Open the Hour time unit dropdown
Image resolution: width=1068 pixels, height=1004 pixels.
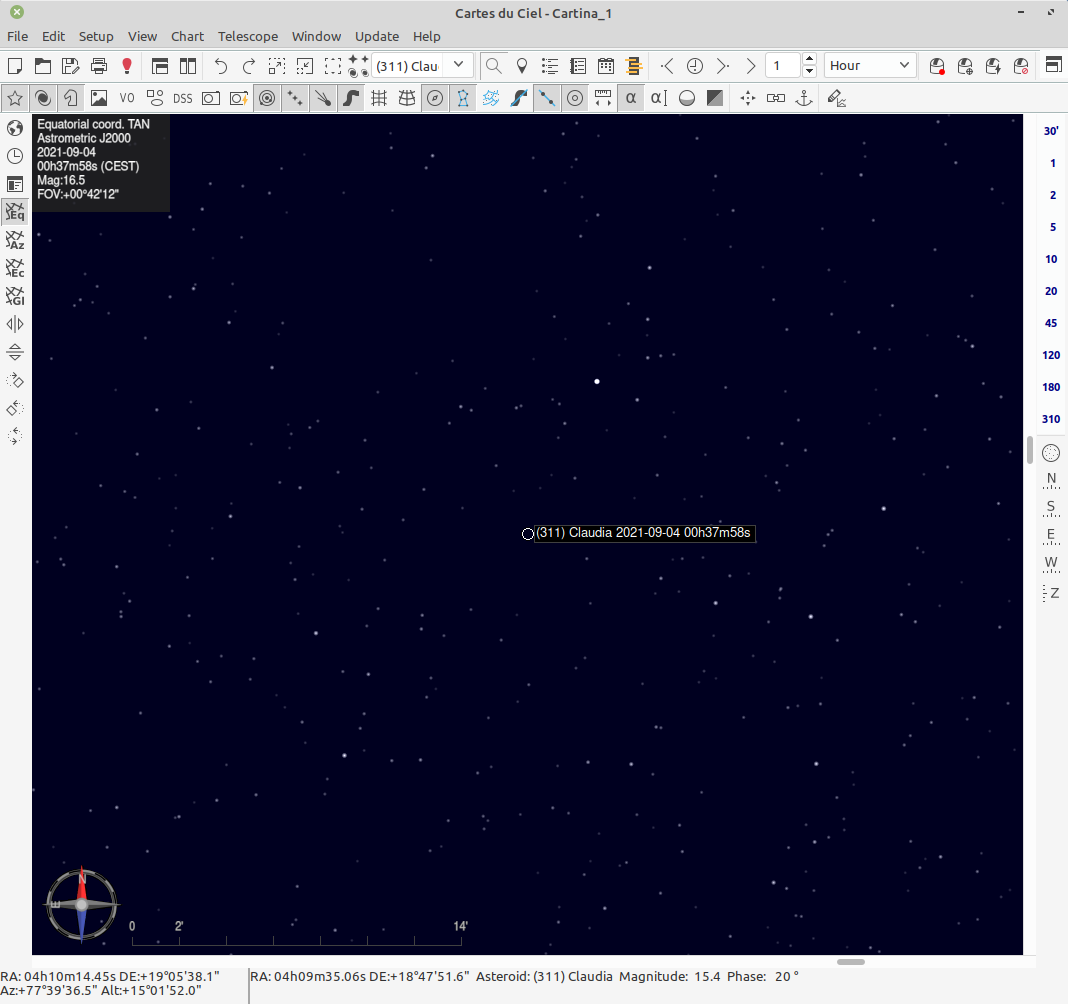tap(869, 66)
